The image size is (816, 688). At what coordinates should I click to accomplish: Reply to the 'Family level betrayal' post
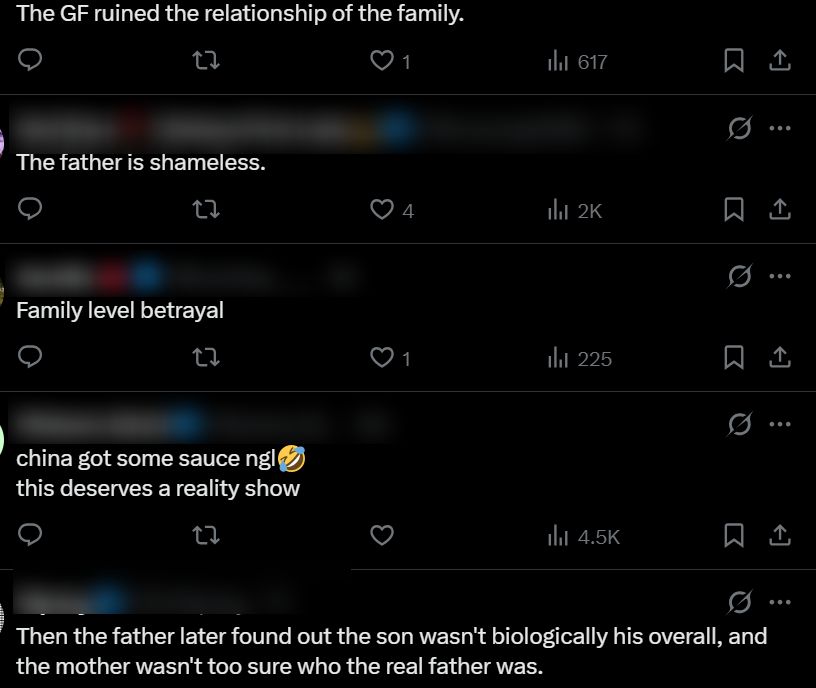coord(31,358)
